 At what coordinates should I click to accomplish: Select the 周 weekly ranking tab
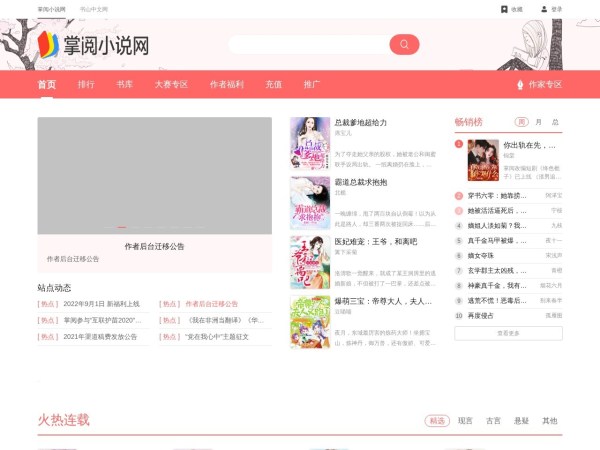(x=522, y=122)
